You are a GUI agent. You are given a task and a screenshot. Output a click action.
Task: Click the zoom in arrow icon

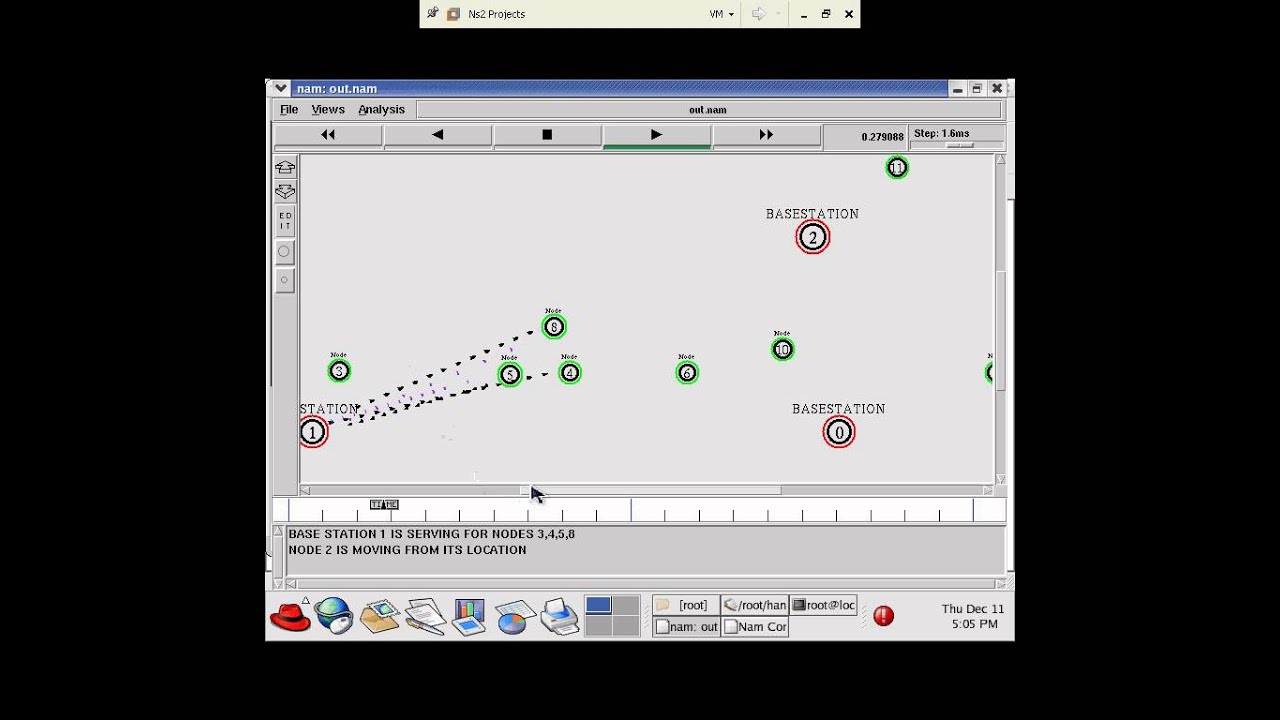tap(285, 167)
